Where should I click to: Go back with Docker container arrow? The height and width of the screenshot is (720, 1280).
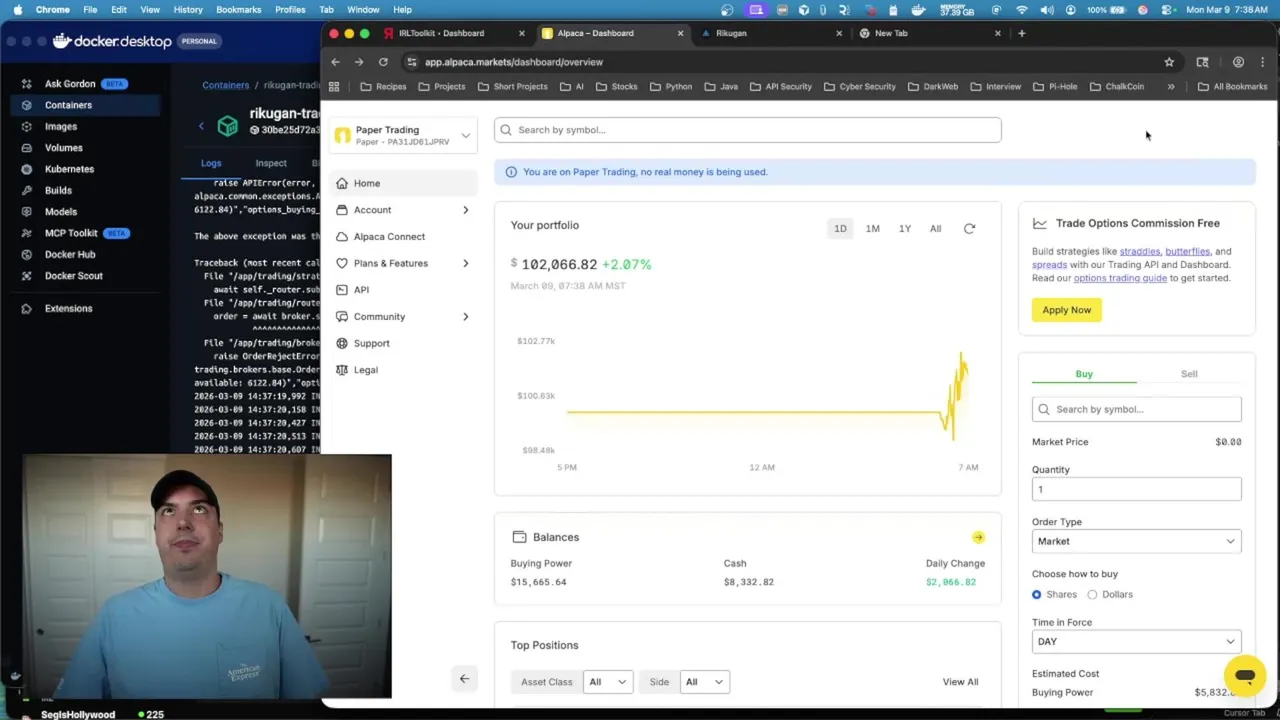201,126
